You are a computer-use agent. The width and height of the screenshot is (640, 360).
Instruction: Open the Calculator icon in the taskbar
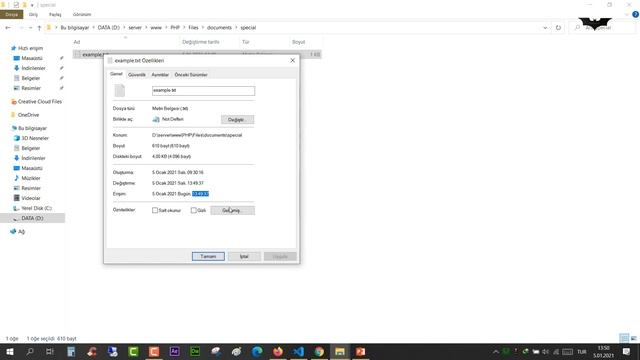pyautogui.click(x=71, y=351)
